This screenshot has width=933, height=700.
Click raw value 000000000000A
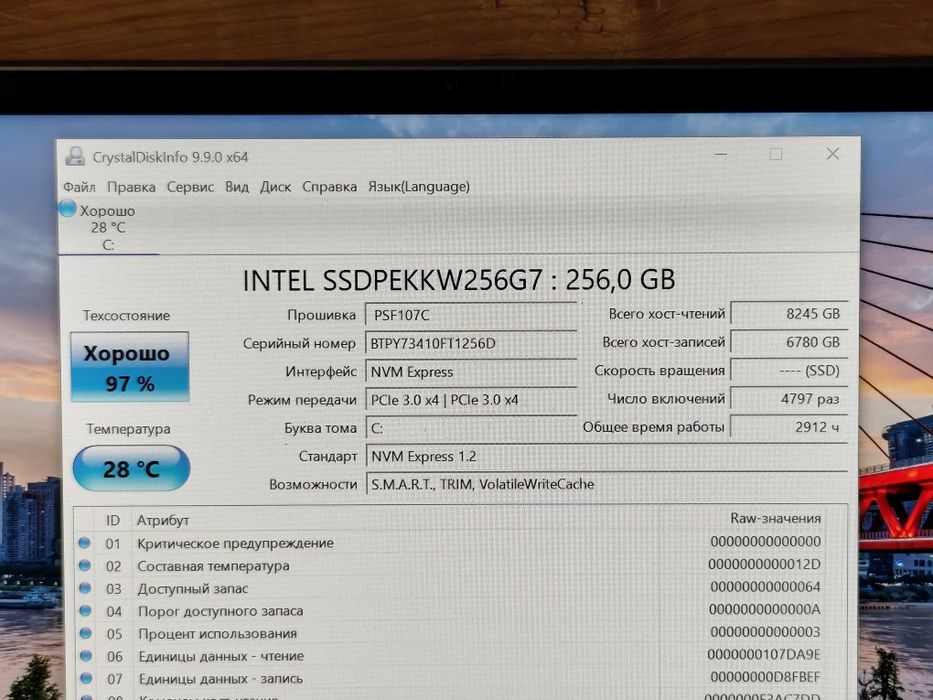(765, 609)
